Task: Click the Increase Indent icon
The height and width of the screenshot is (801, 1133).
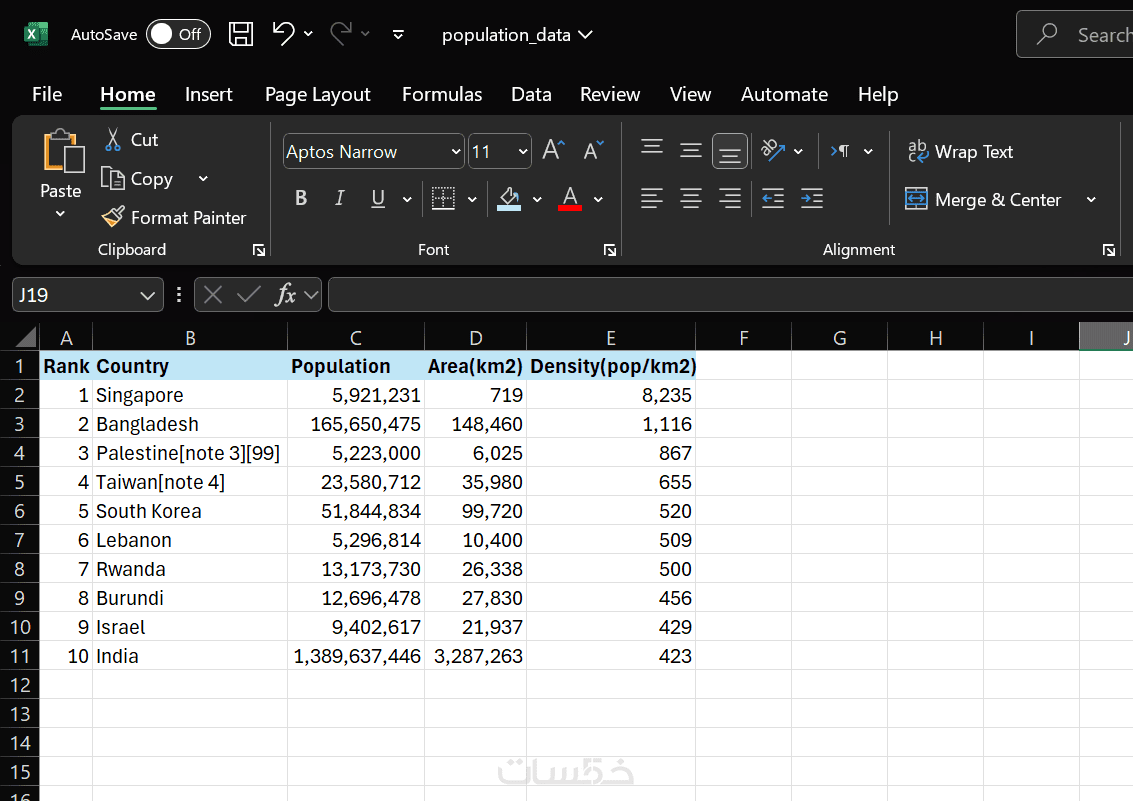Action: click(812, 199)
